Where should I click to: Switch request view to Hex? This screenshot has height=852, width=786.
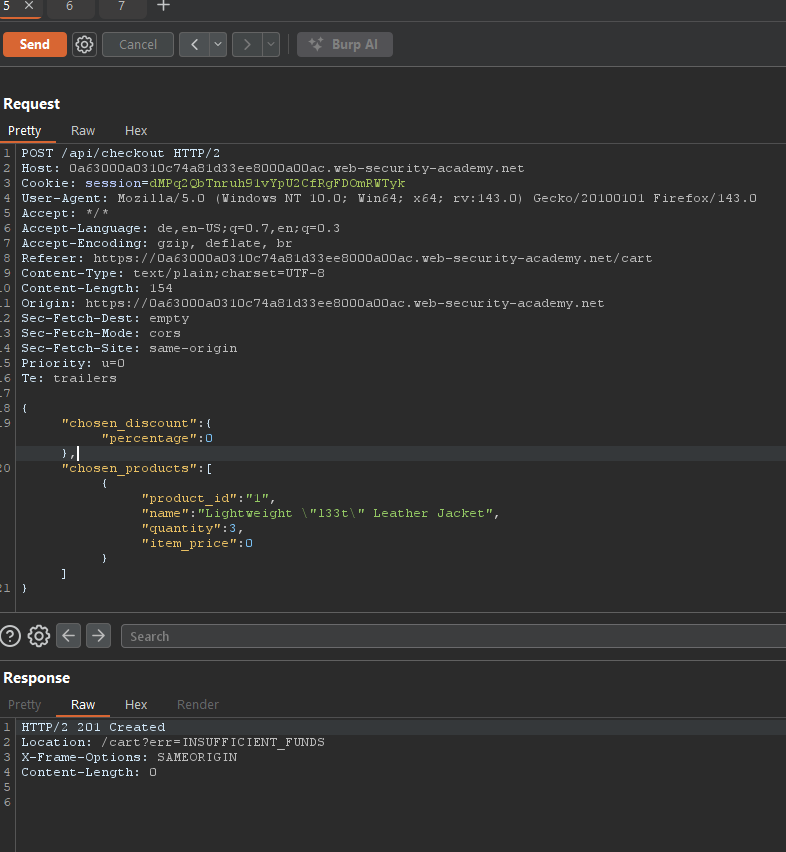[136, 131]
